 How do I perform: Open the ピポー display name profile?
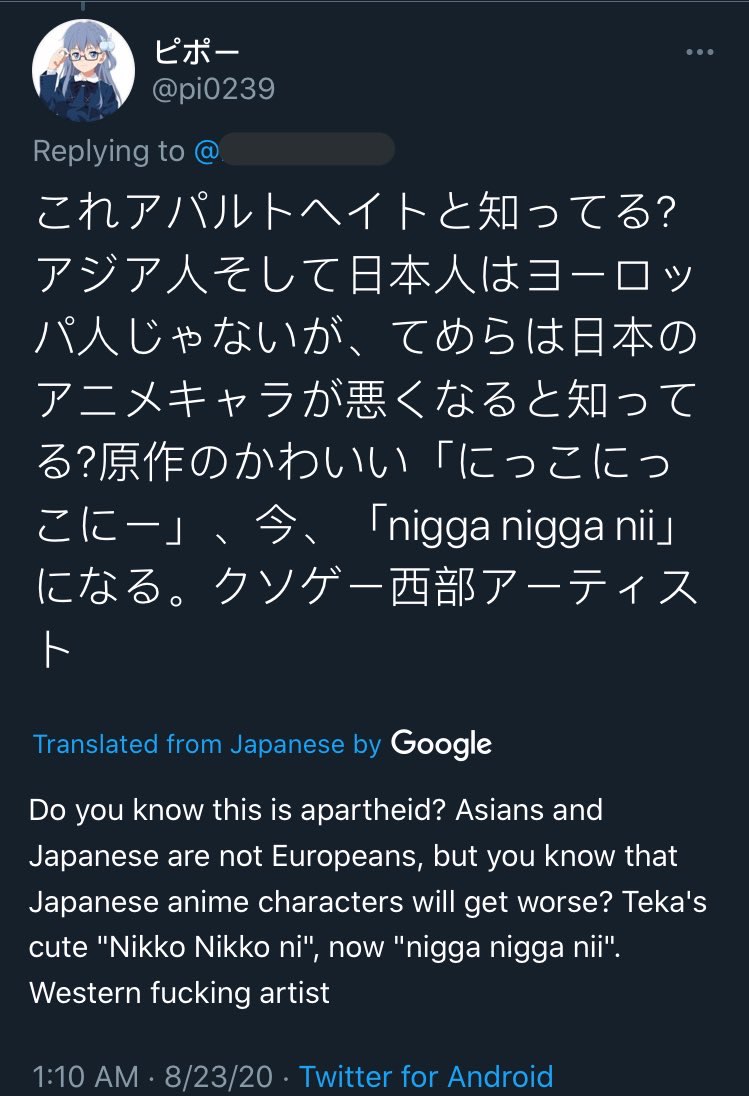tap(196, 51)
